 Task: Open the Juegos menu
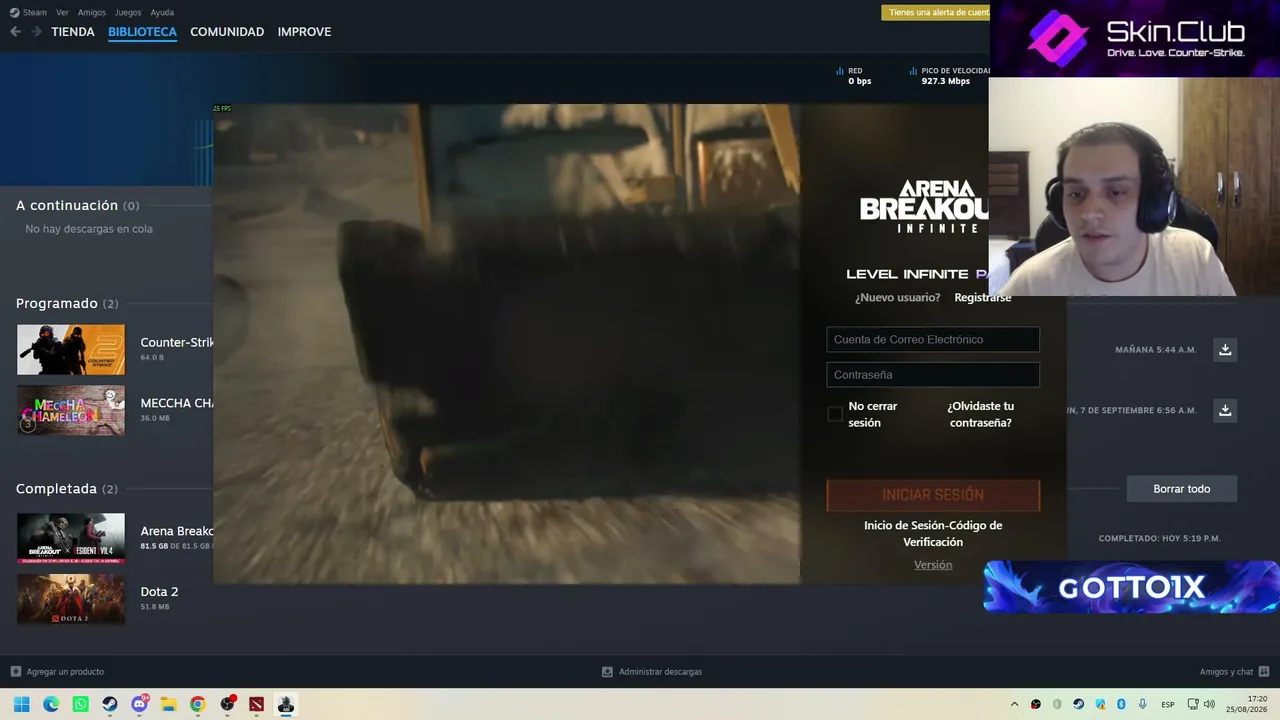(x=128, y=12)
